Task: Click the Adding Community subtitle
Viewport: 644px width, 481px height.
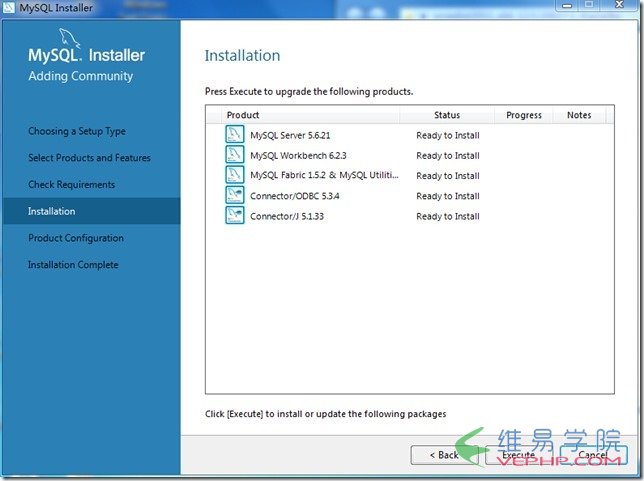Action: 80,76
